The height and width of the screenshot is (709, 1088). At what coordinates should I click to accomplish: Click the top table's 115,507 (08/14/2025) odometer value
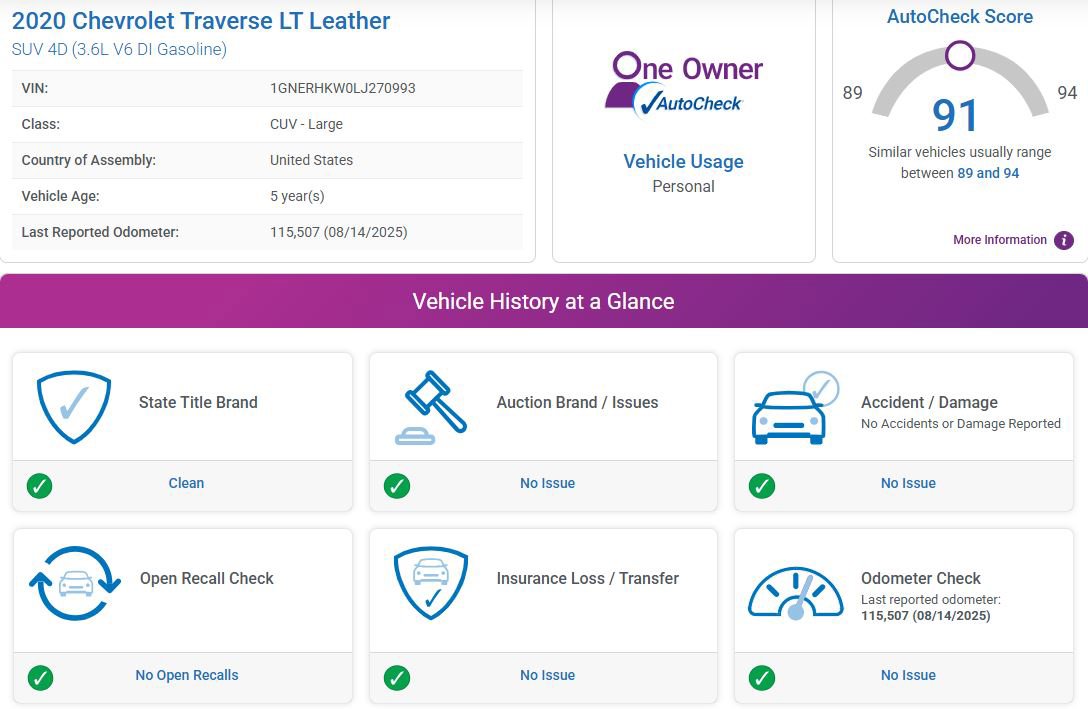click(339, 232)
